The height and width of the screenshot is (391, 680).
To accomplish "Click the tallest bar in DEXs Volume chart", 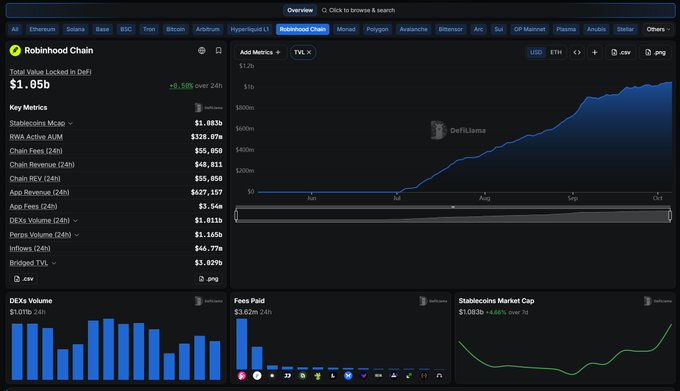I will 108,349.
